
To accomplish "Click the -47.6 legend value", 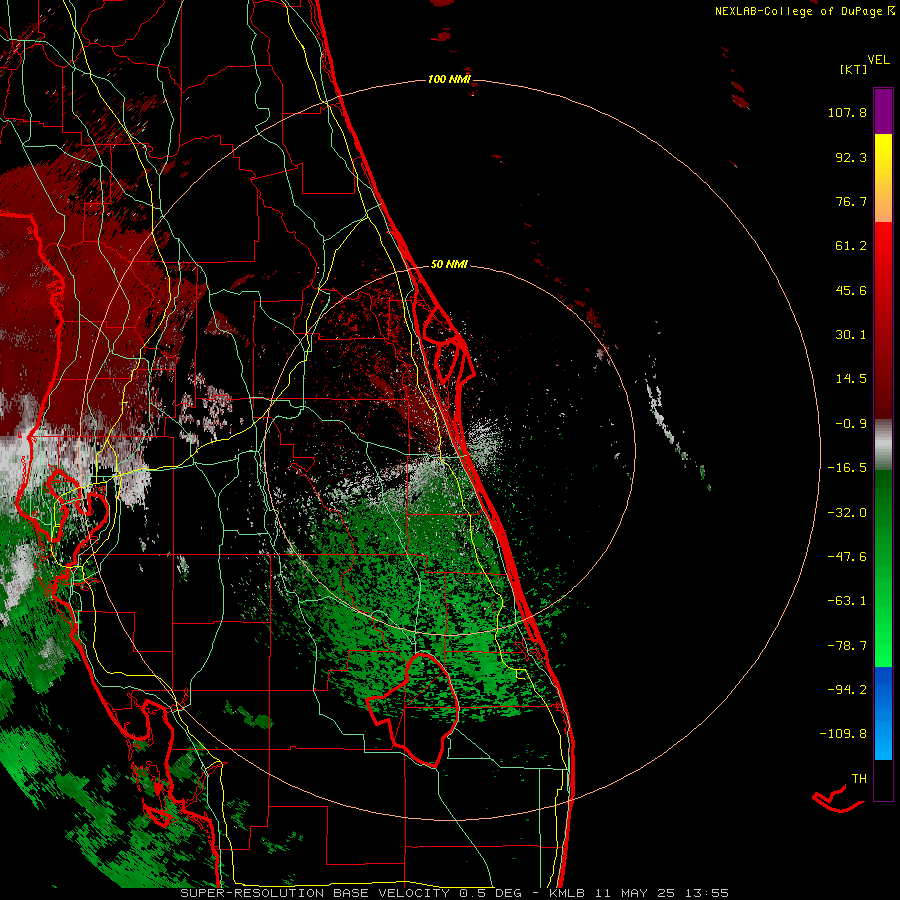I will (x=847, y=557).
